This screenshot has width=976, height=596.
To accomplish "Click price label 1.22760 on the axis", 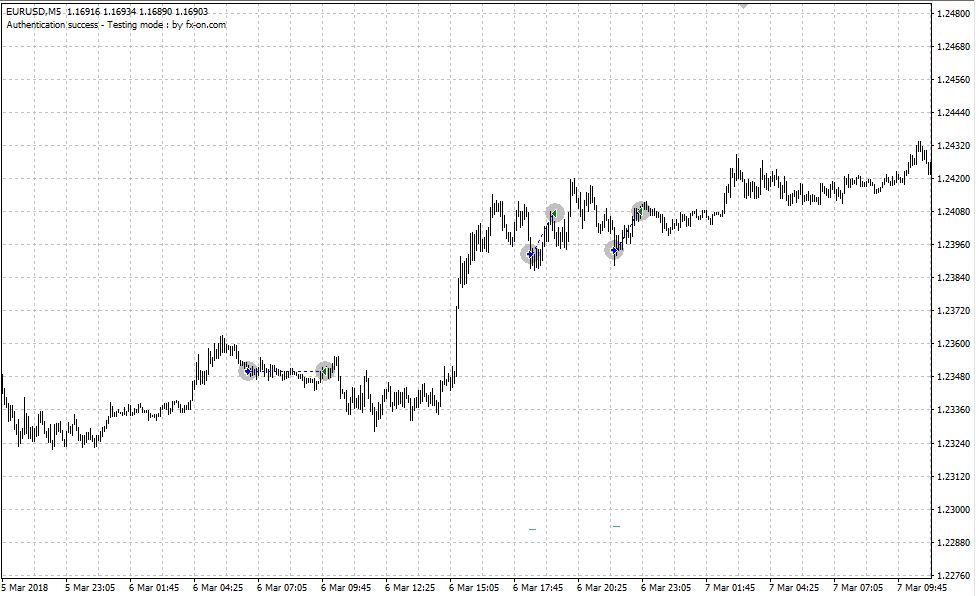I will pyautogui.click(x=953, y=575).
